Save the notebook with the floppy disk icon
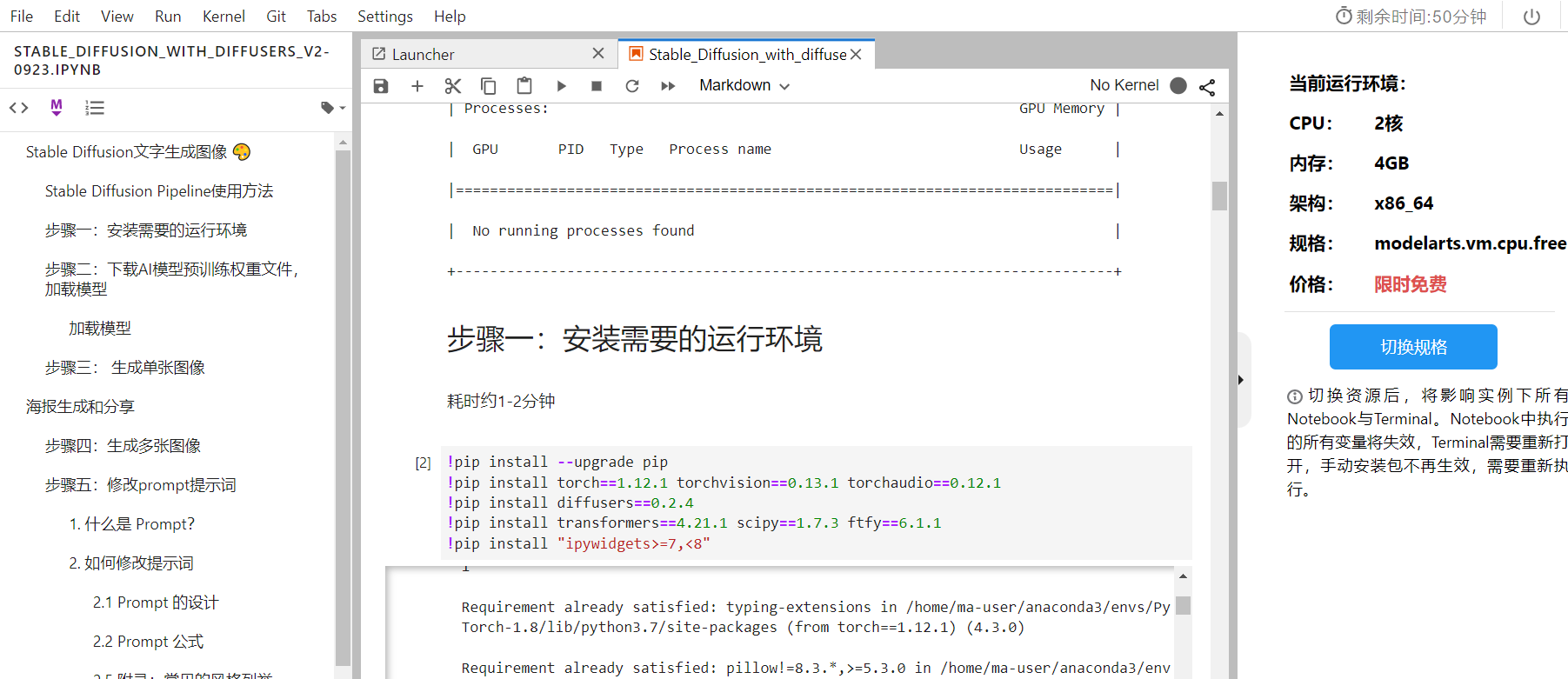 [x=381, y=86]
